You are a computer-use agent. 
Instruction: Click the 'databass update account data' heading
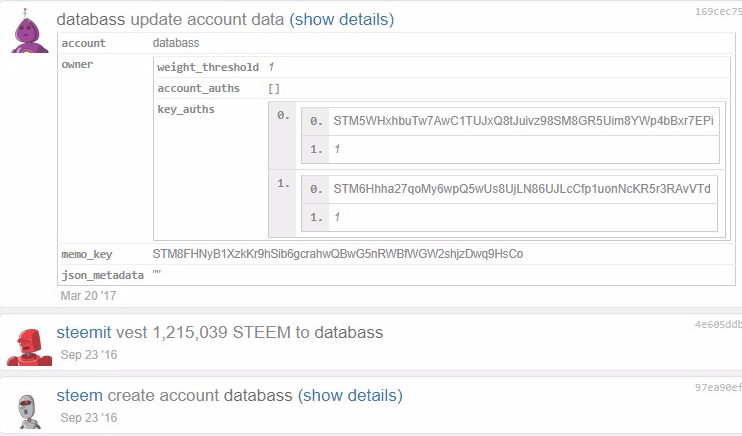click(170, 19)
